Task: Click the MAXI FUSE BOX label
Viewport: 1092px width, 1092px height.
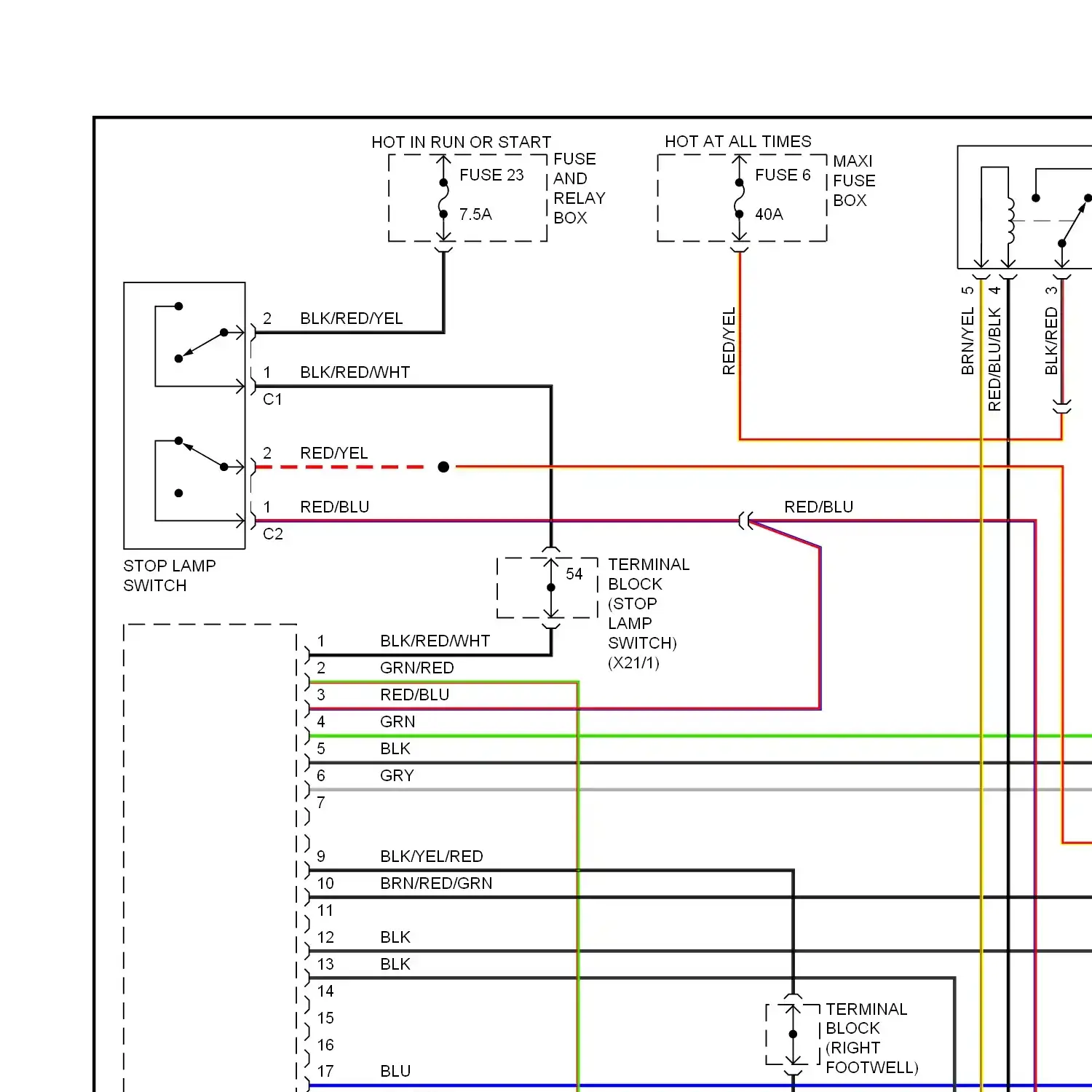Action: (854, 181)
